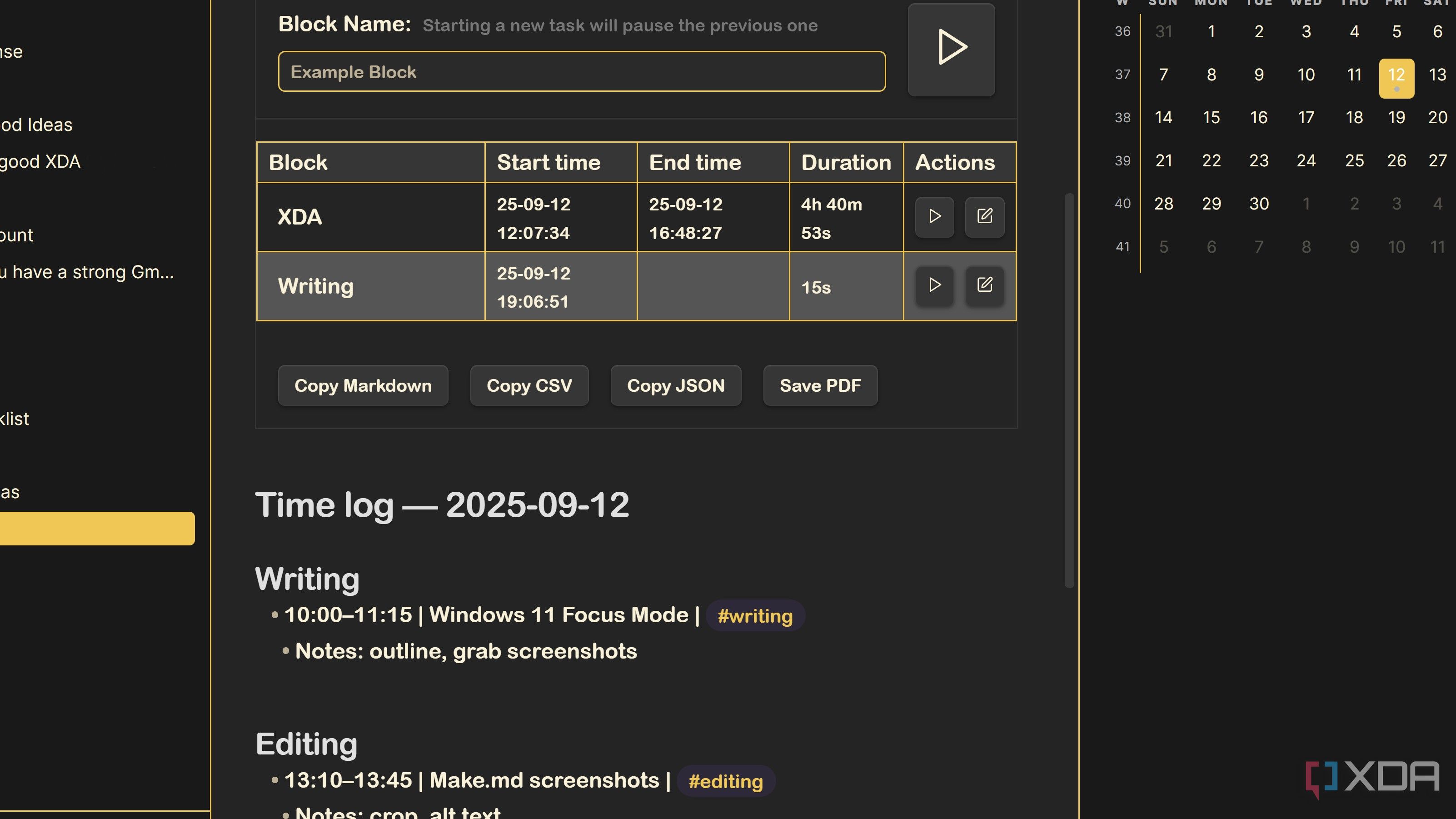The height and width of the screenshot is (819, 1456).
Task: Click the Duration column header
Action: click(846, 162)
